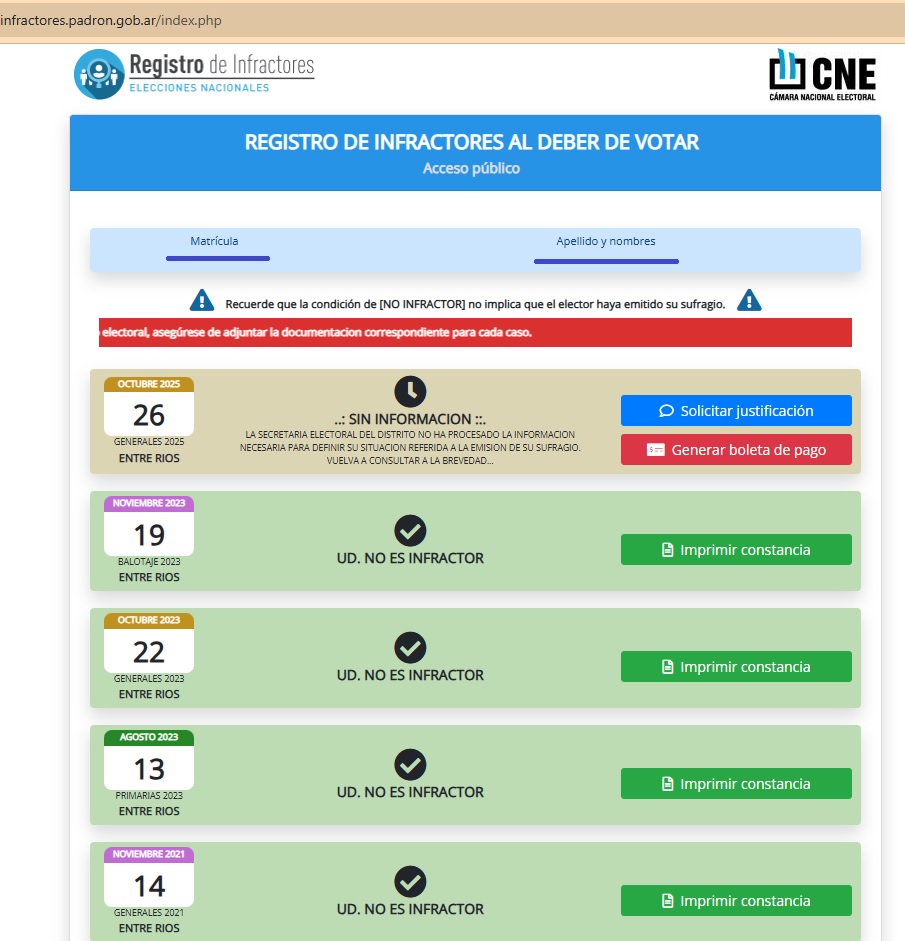This screenshot has height=941, width=905.
Task: Select the 26 October 2025 calendar tile
Action: point(149,413)
